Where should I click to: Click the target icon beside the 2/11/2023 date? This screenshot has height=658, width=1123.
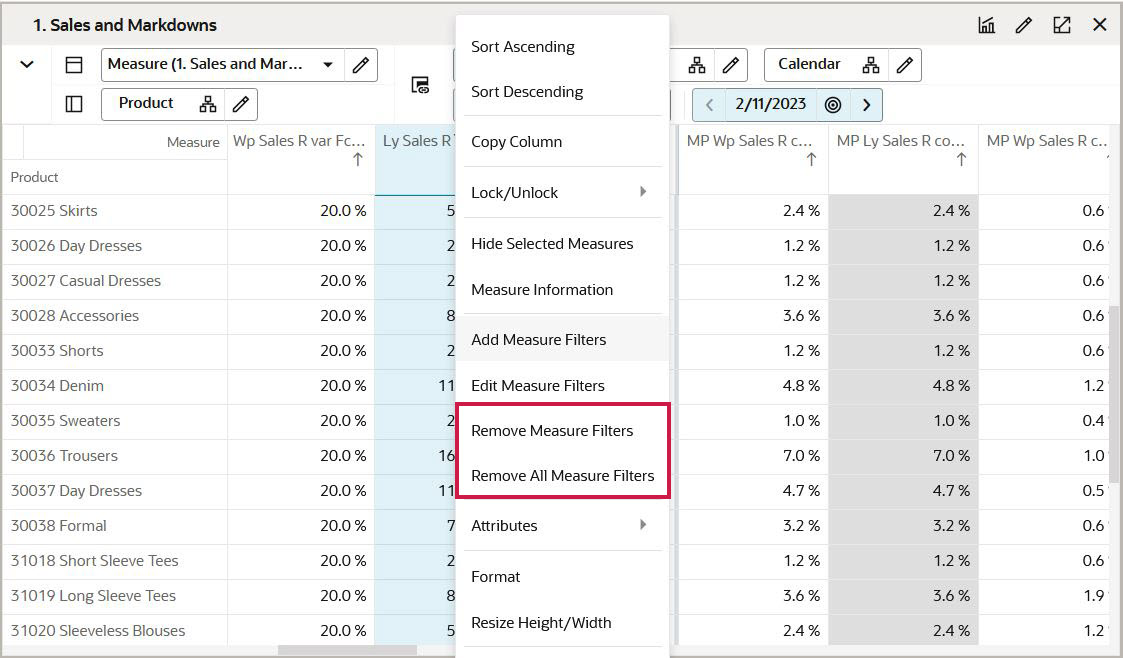tap(833, 103)
